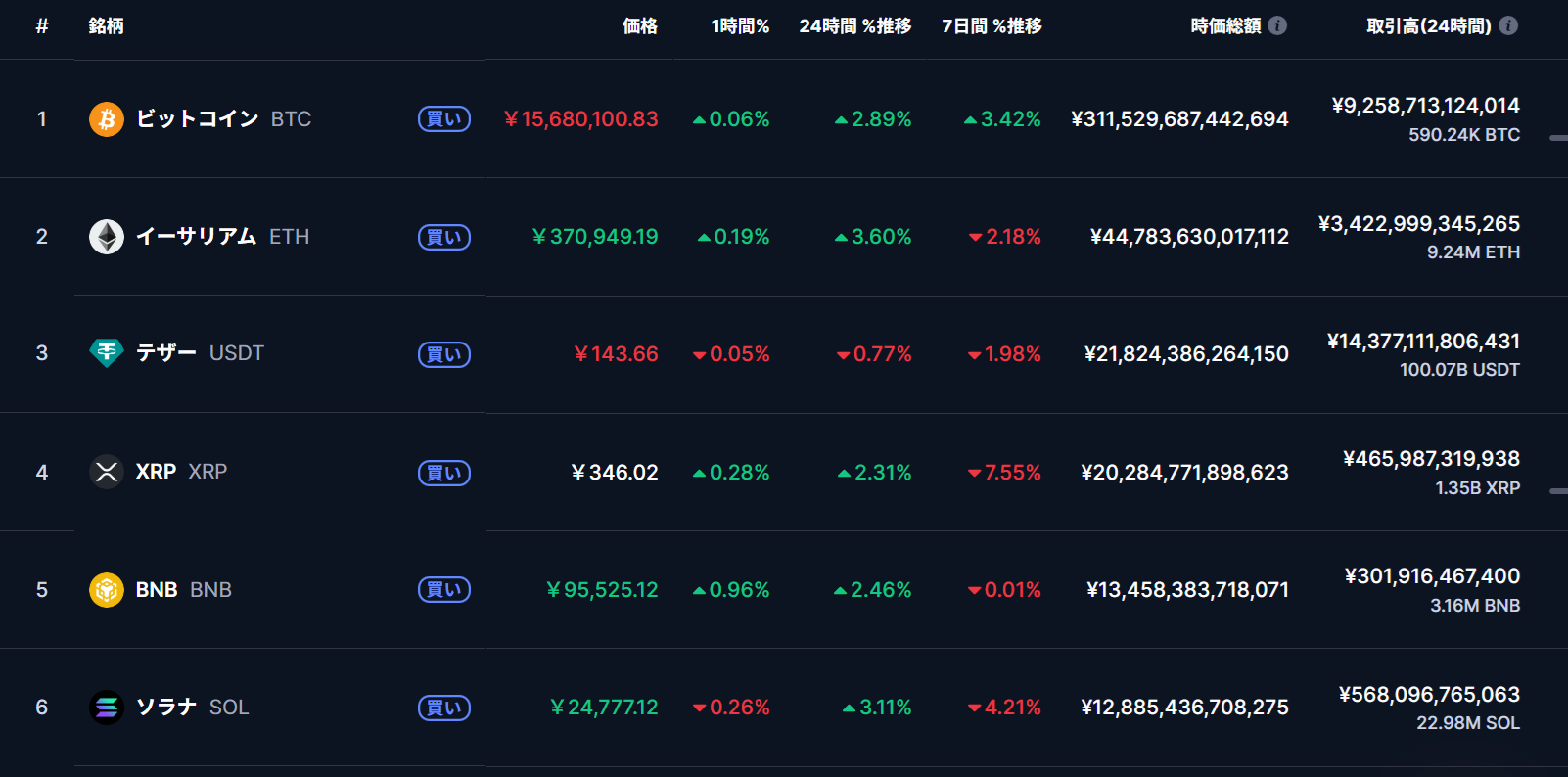Open the テザー USDT coin page

tap(200, 353)
